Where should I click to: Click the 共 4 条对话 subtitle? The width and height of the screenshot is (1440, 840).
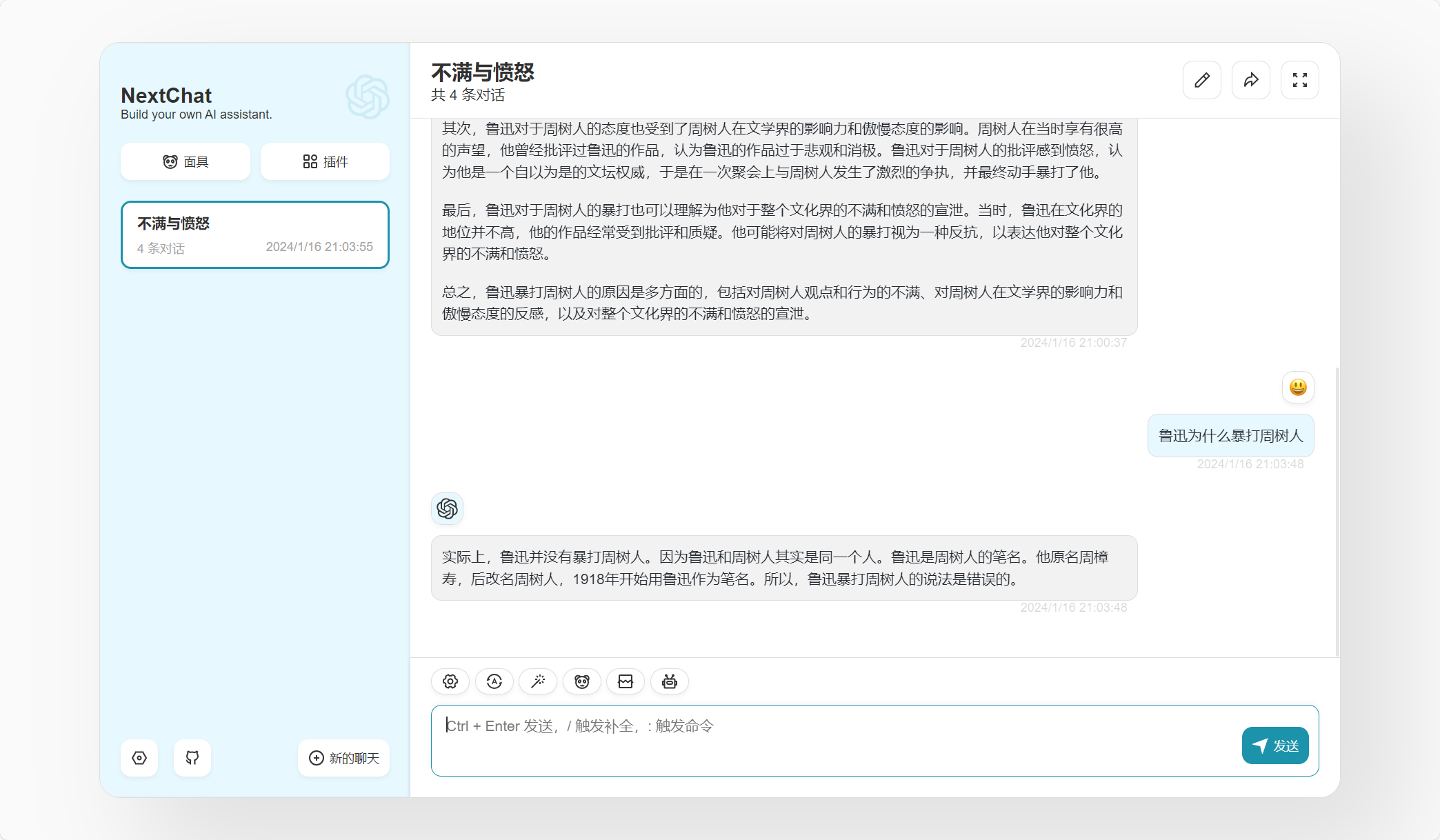coord(468,95)
